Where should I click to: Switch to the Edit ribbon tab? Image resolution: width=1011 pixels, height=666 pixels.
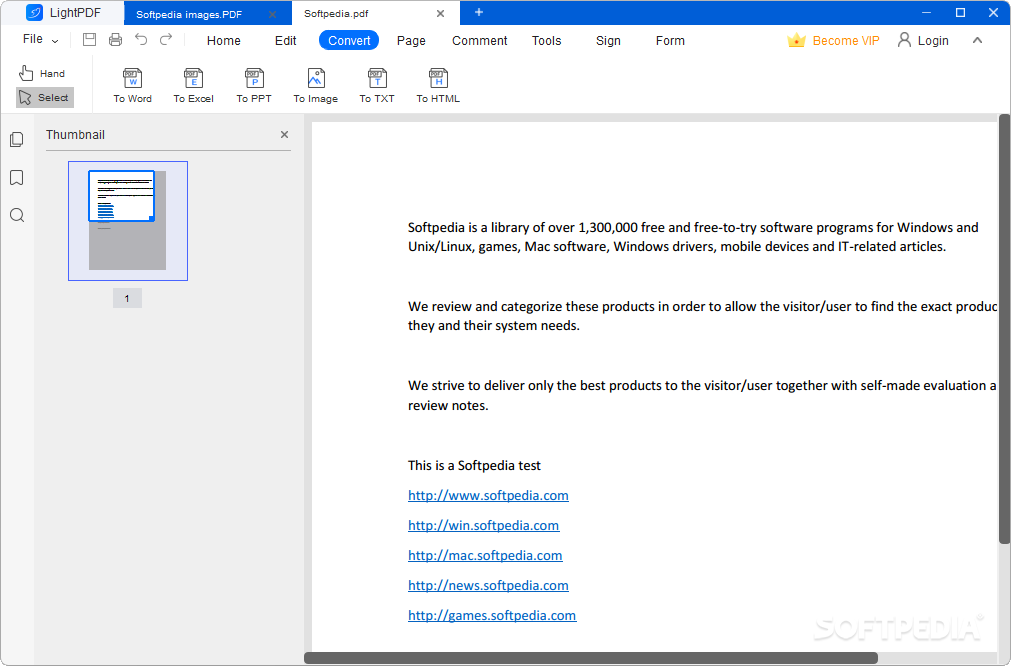286,41
